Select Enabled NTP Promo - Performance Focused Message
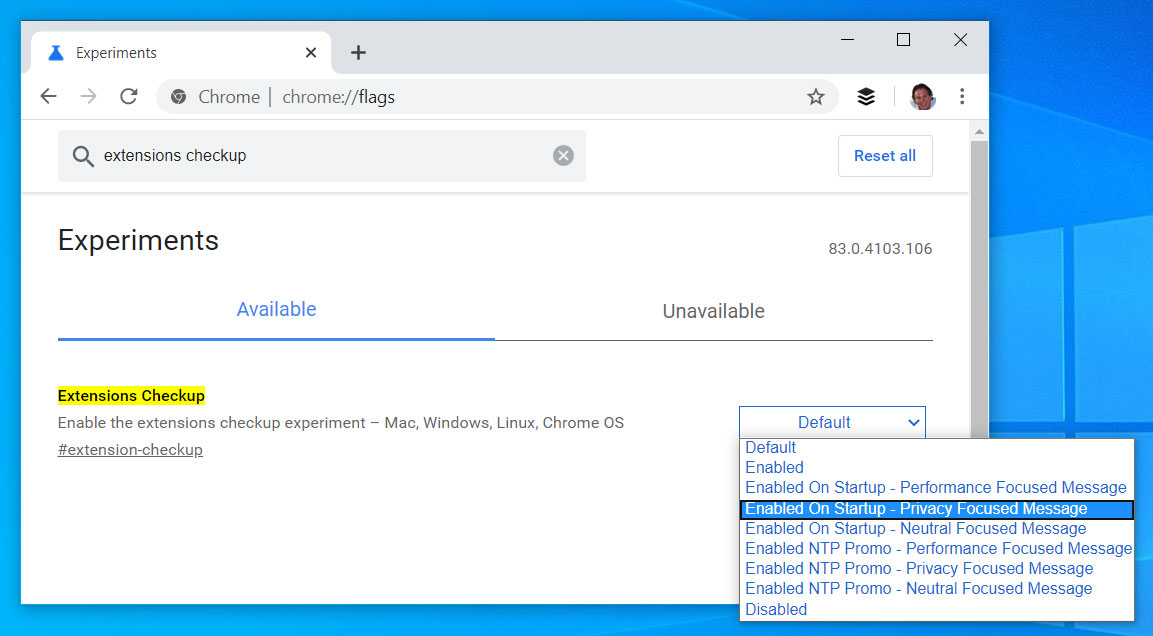 [937, 549]
